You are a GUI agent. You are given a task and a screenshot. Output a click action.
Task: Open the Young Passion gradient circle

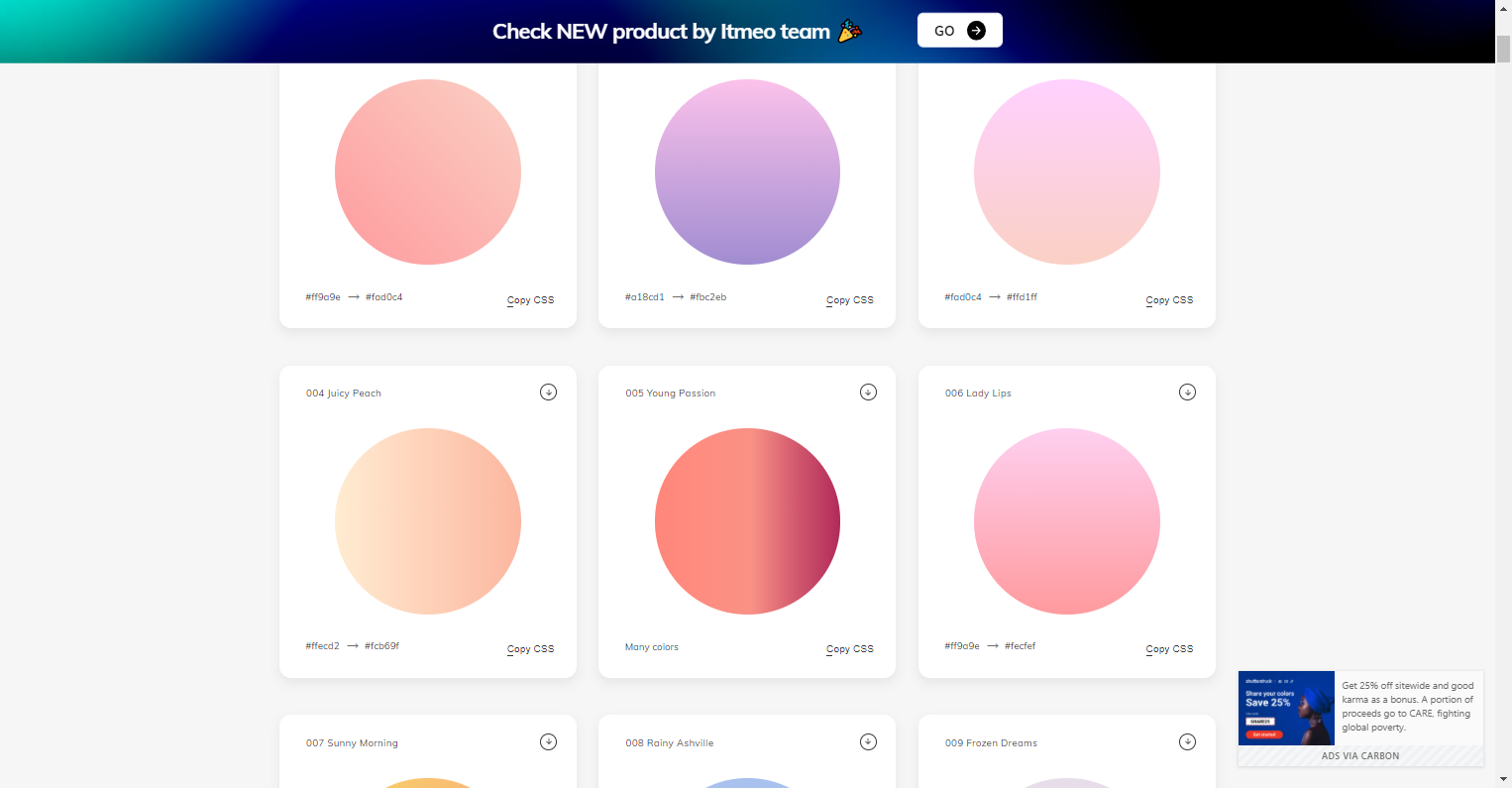tap(747, 521)
